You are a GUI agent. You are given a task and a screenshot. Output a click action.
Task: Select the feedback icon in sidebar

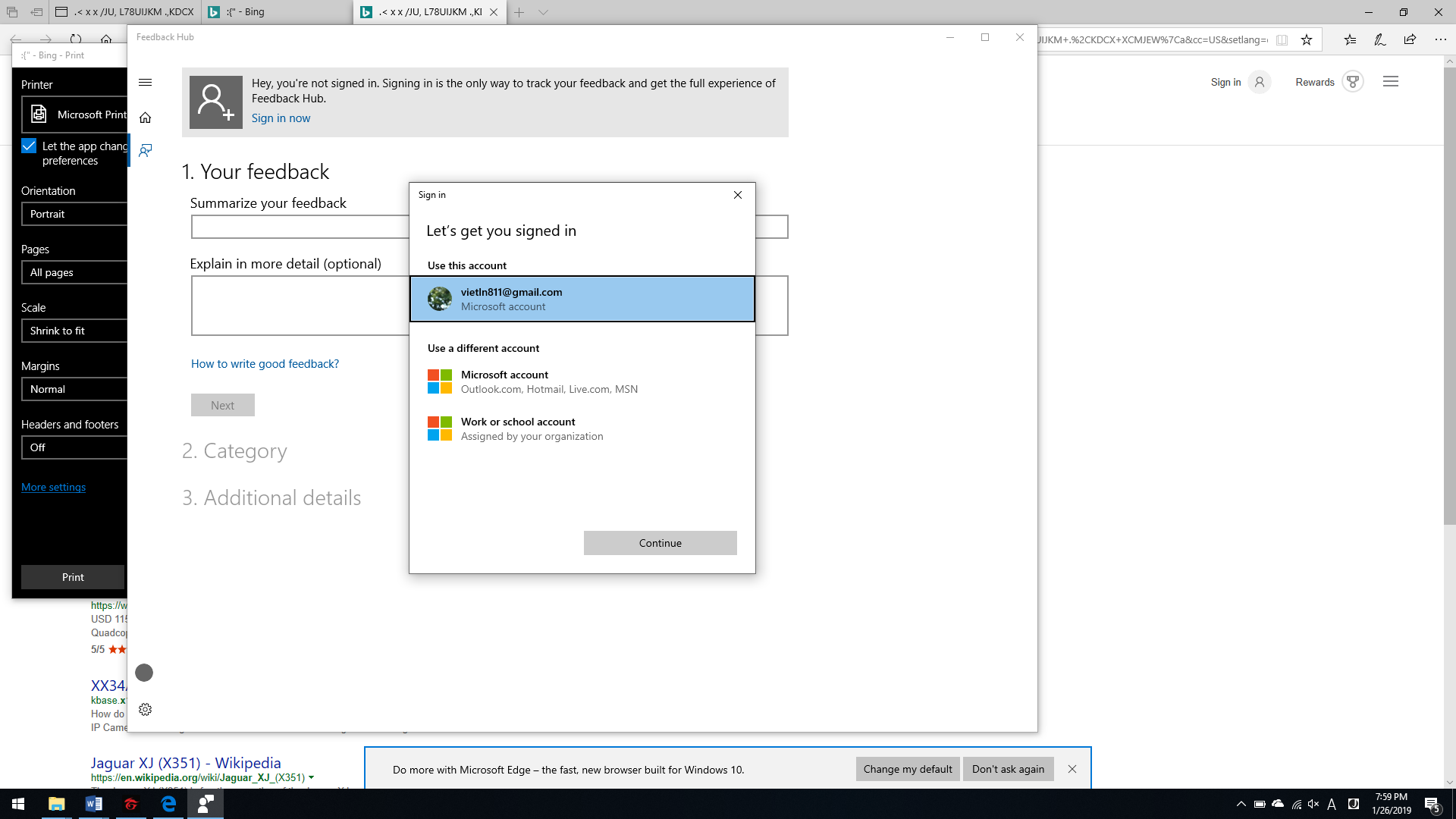(145, 150)
